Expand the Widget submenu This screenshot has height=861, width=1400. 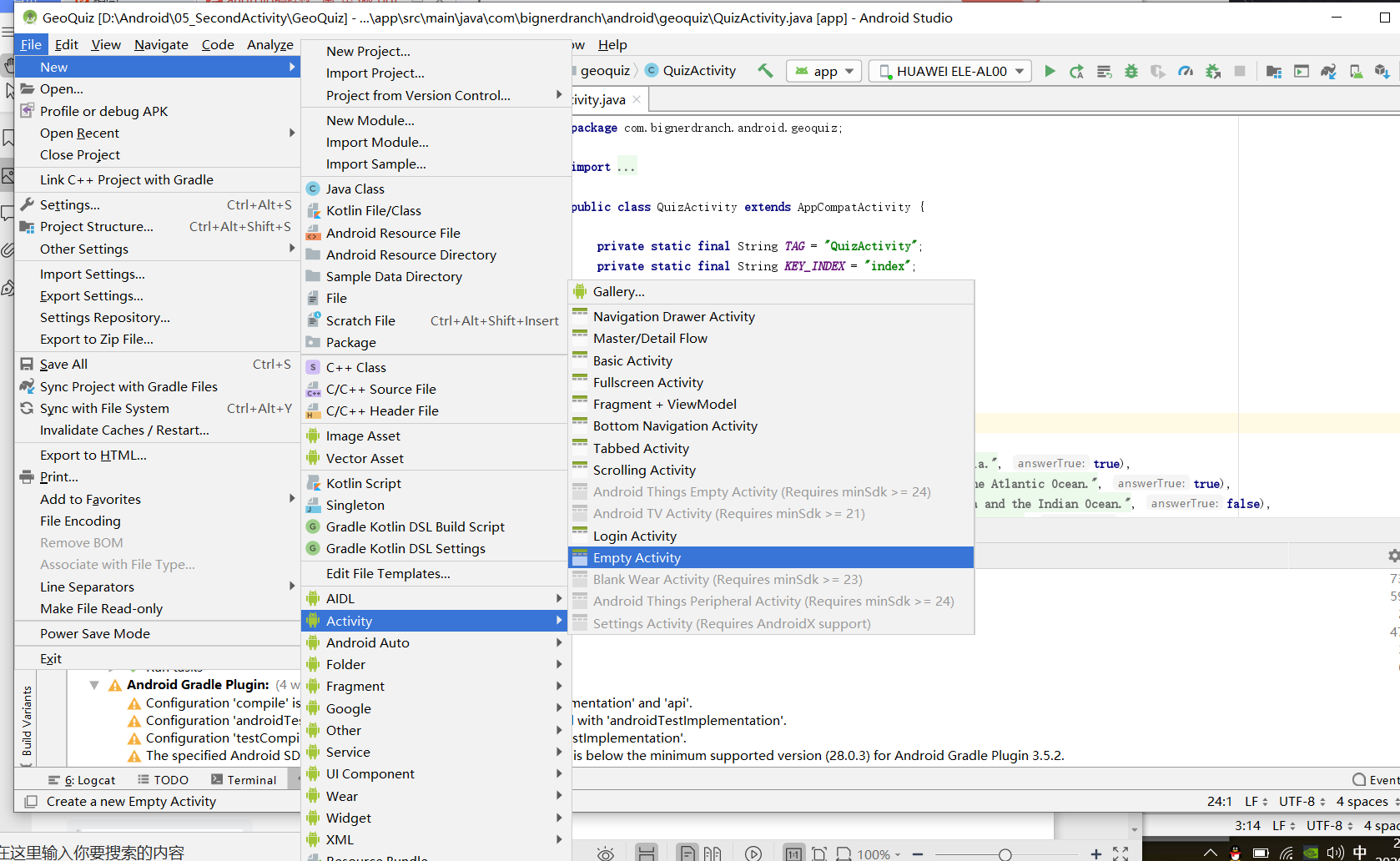(x=434, y=818)
